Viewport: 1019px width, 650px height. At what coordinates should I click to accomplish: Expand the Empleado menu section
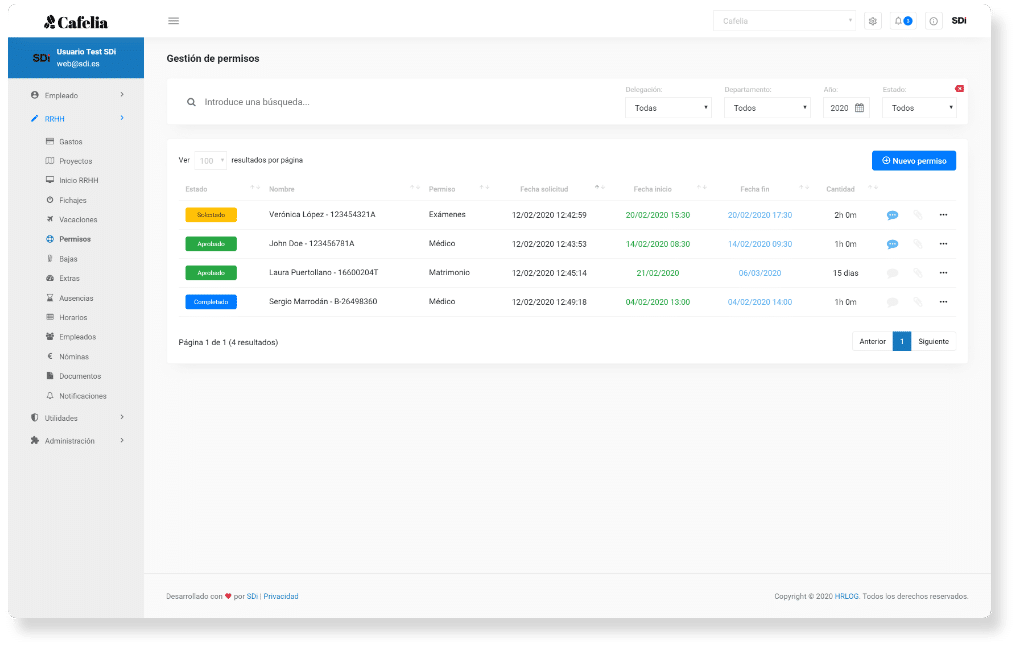coord(77,96)
